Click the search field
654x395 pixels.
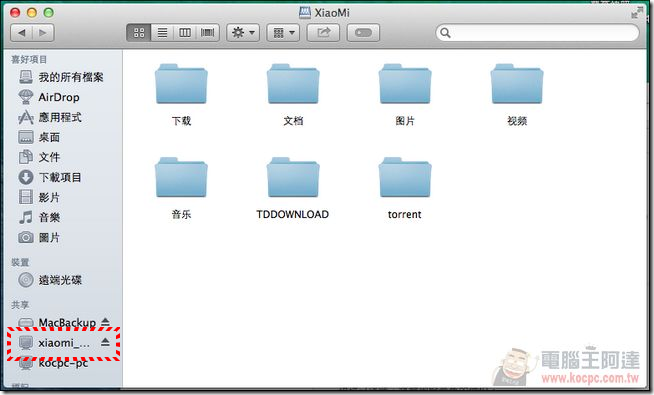537,33
